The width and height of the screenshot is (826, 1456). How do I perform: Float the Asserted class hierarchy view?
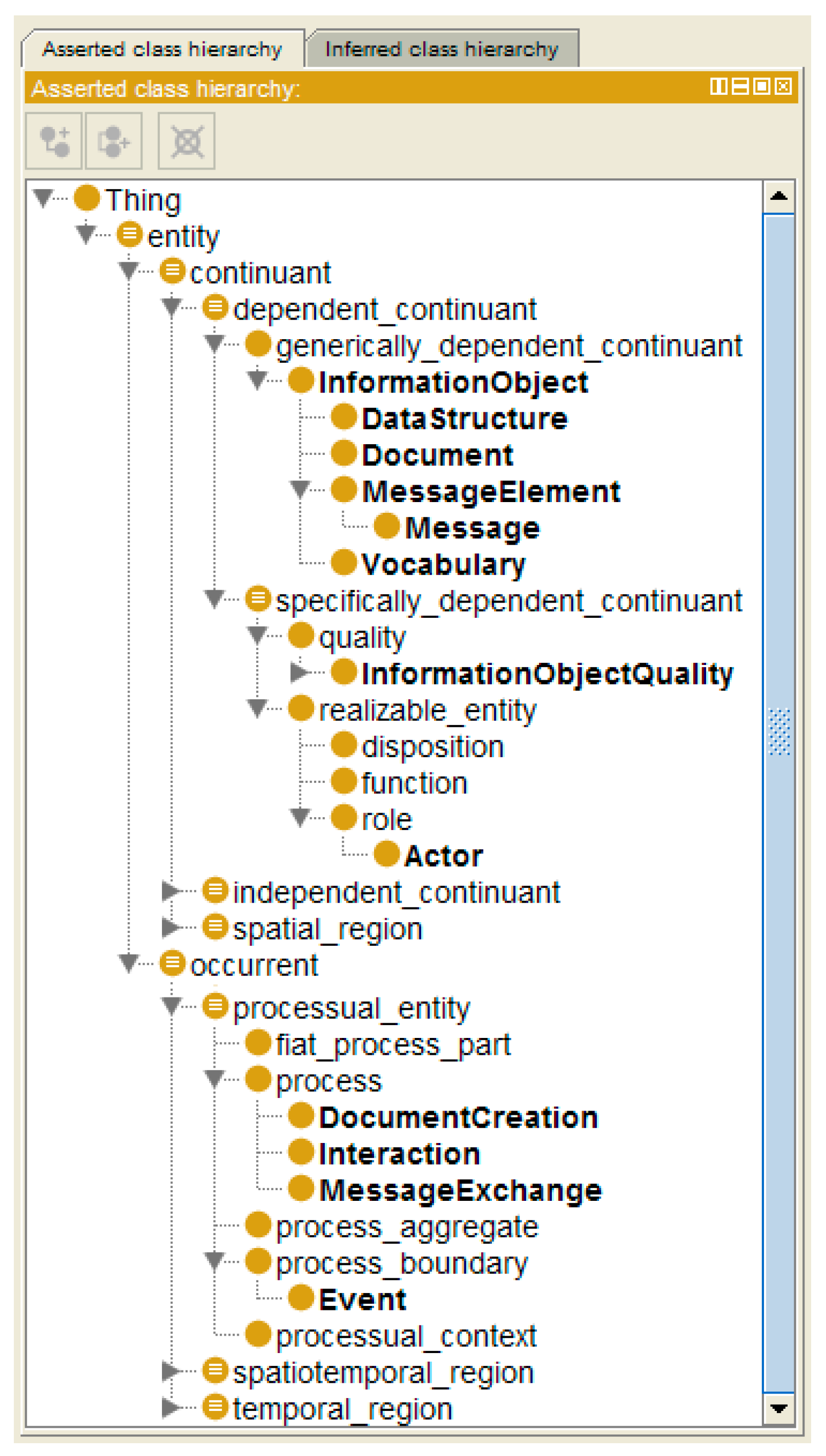761,87
